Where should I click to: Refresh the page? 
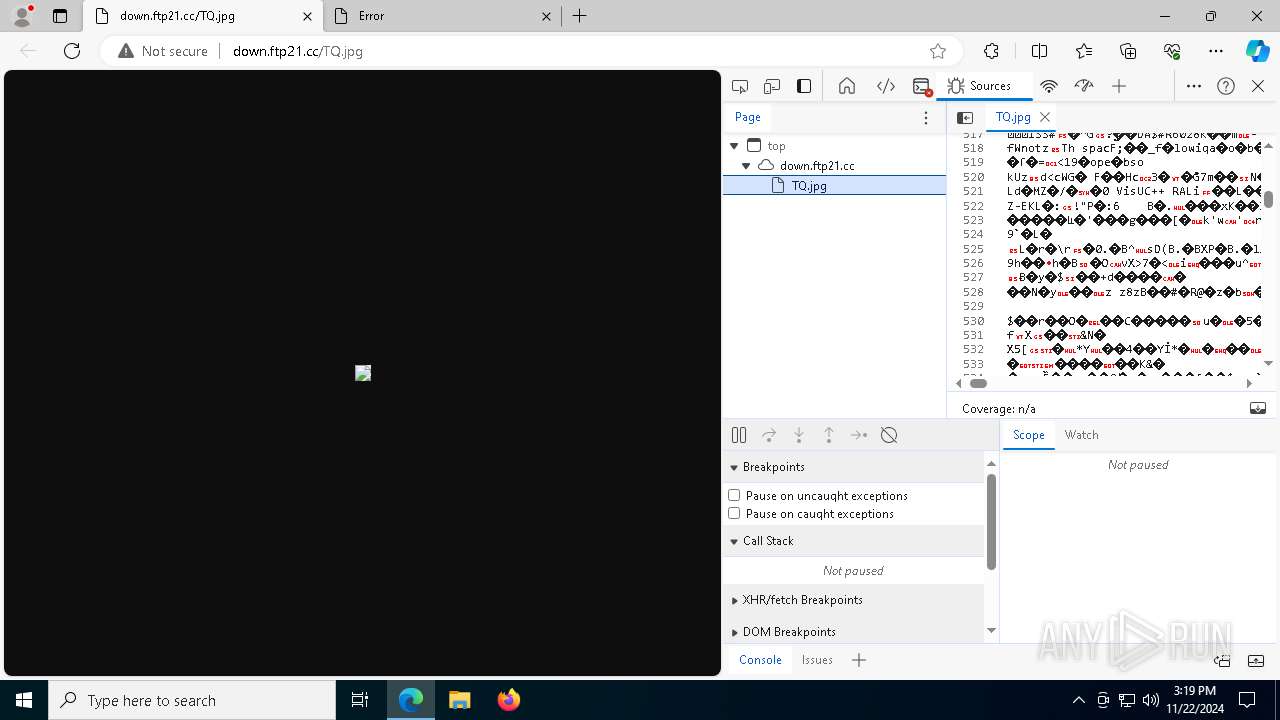coord(72,51)
